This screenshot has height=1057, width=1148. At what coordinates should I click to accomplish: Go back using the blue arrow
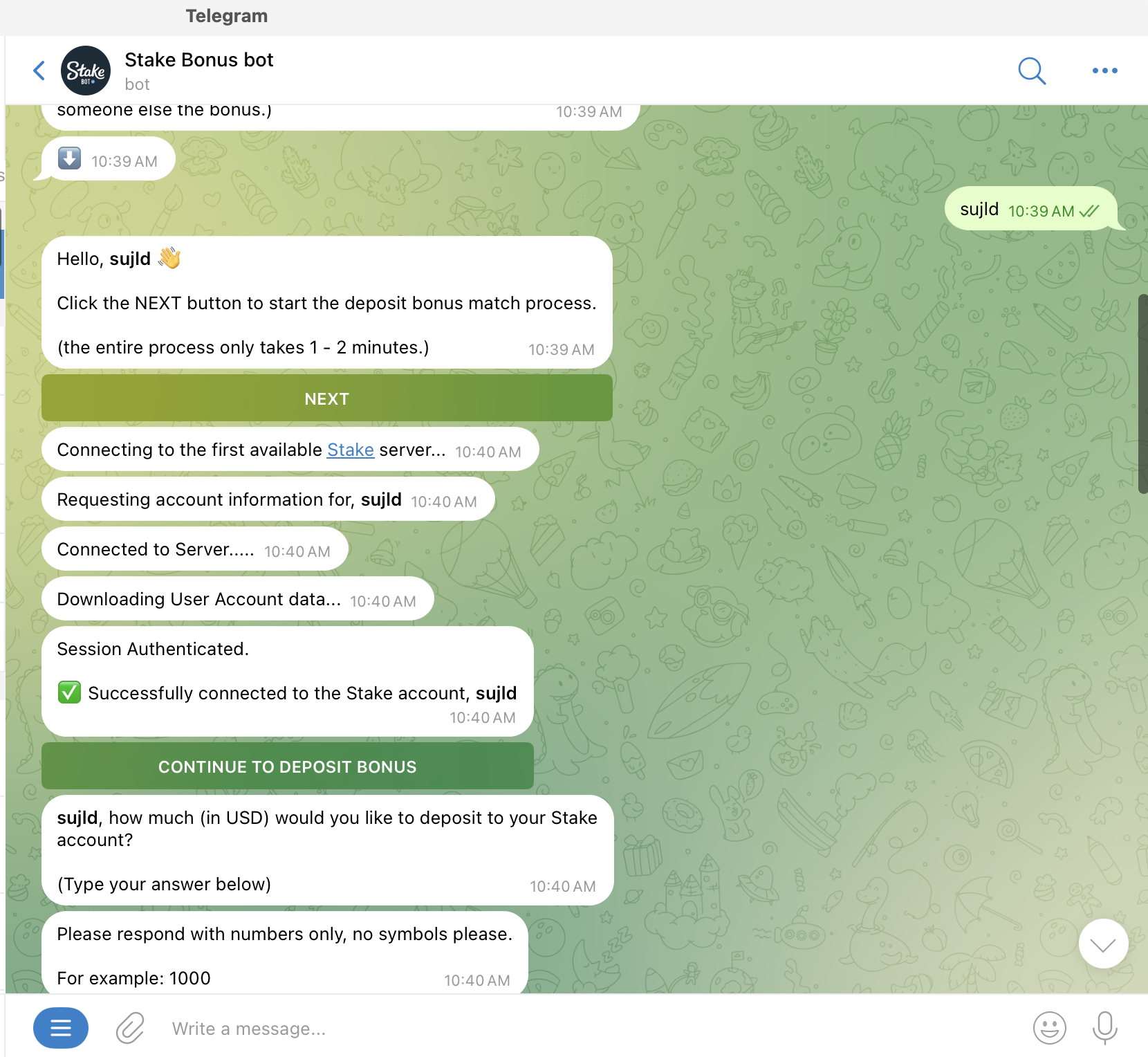39,70
